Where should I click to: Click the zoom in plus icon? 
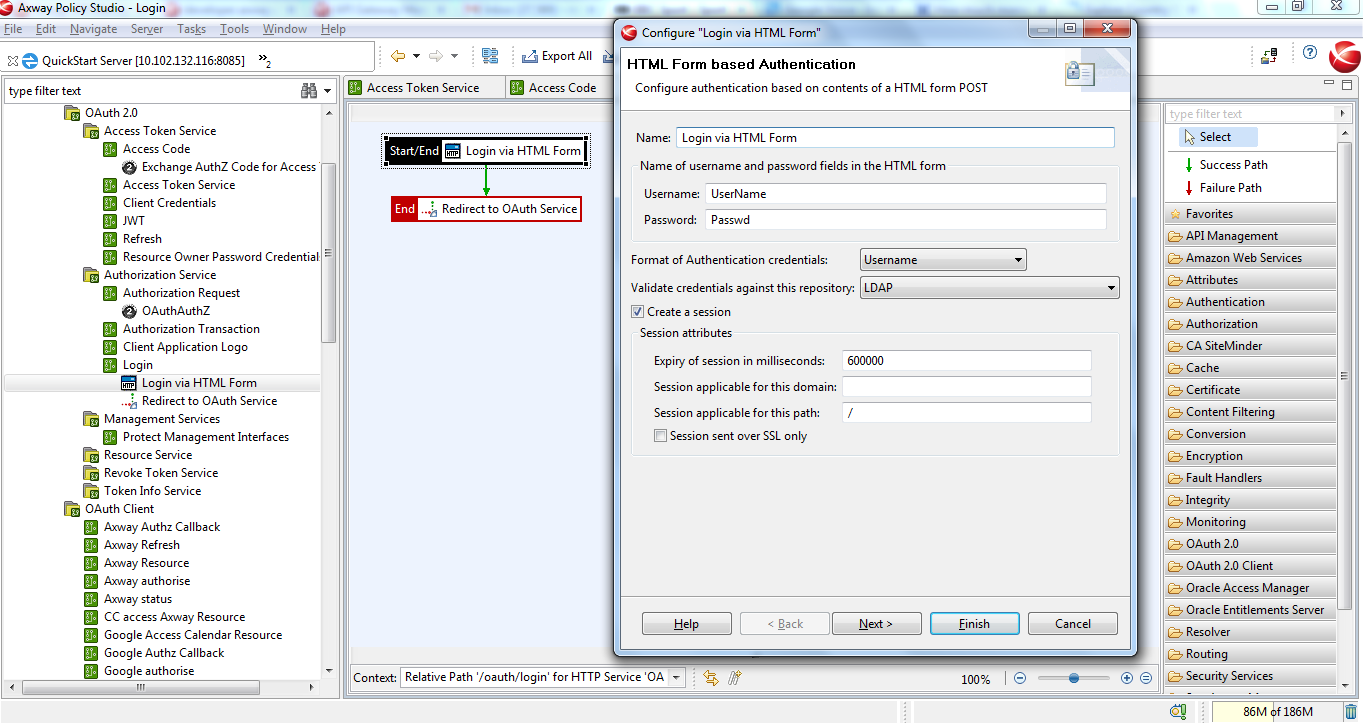pos(1127,678)
